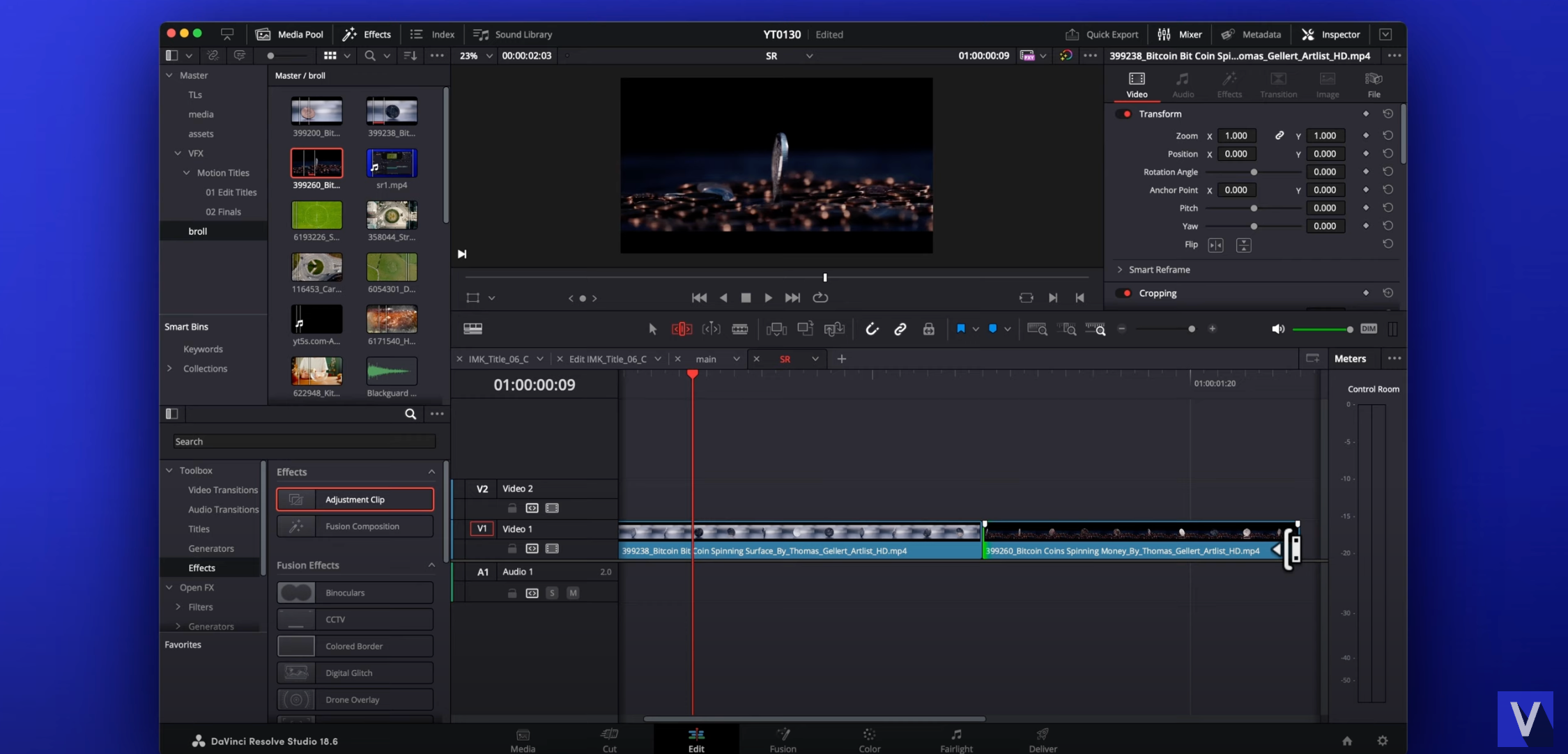Screen dimensions: 1568x754
Task: Open the Effects panel button
Action: click(367, 34)
